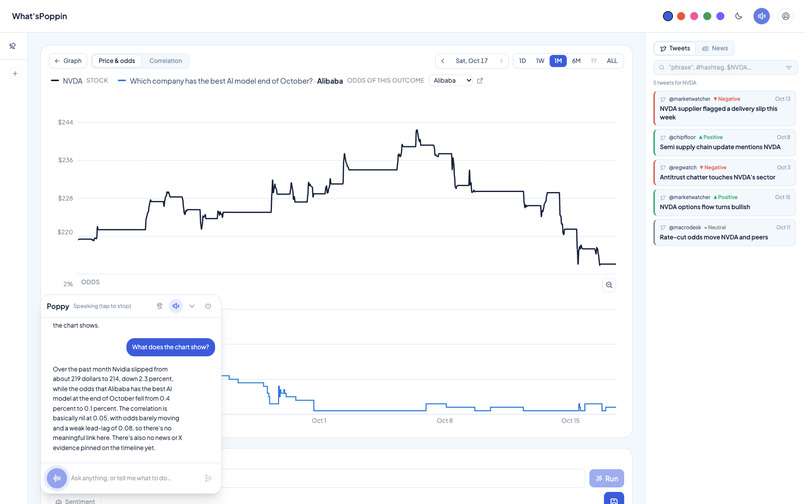The height and width of the screenshot is (504, 806).
Task: Toggle NVDA stock legend series
Action: (x=80, y=81)
